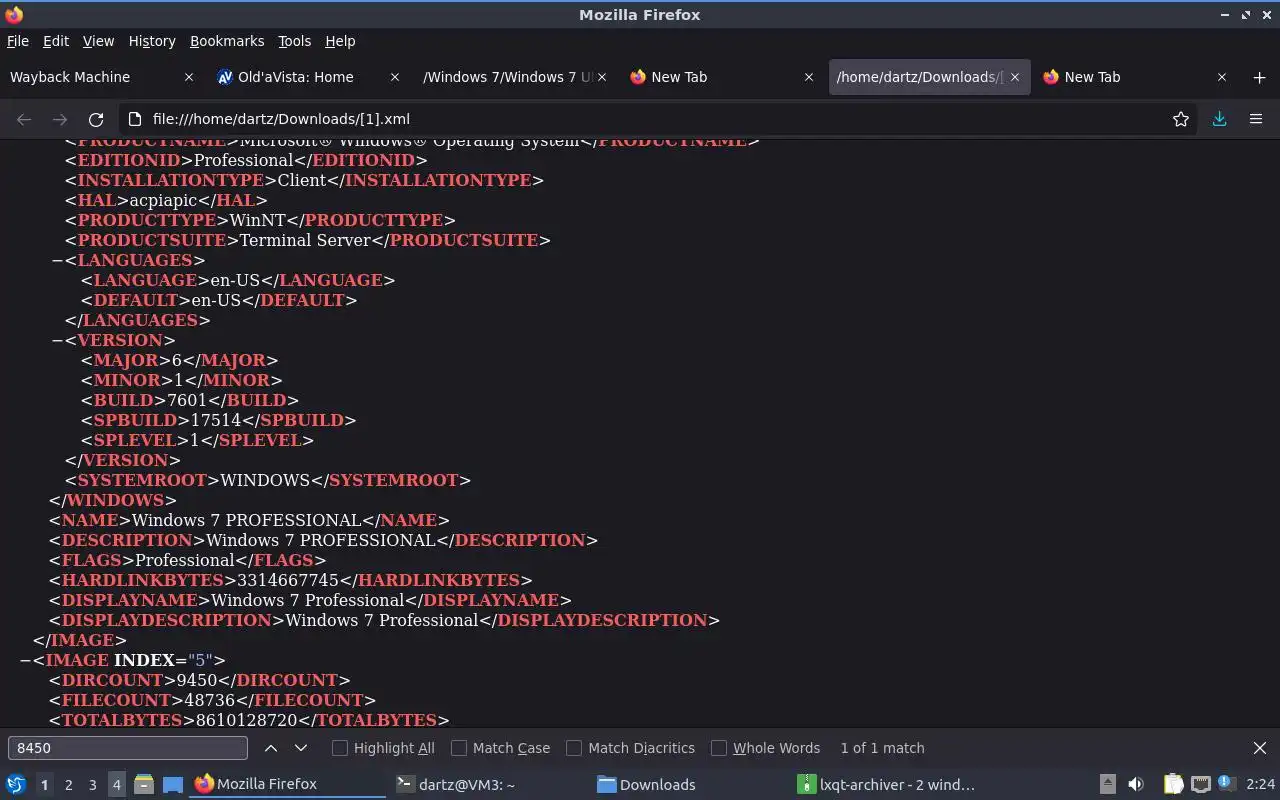Collapse the VERSION XML node

(x=58, y=340)
